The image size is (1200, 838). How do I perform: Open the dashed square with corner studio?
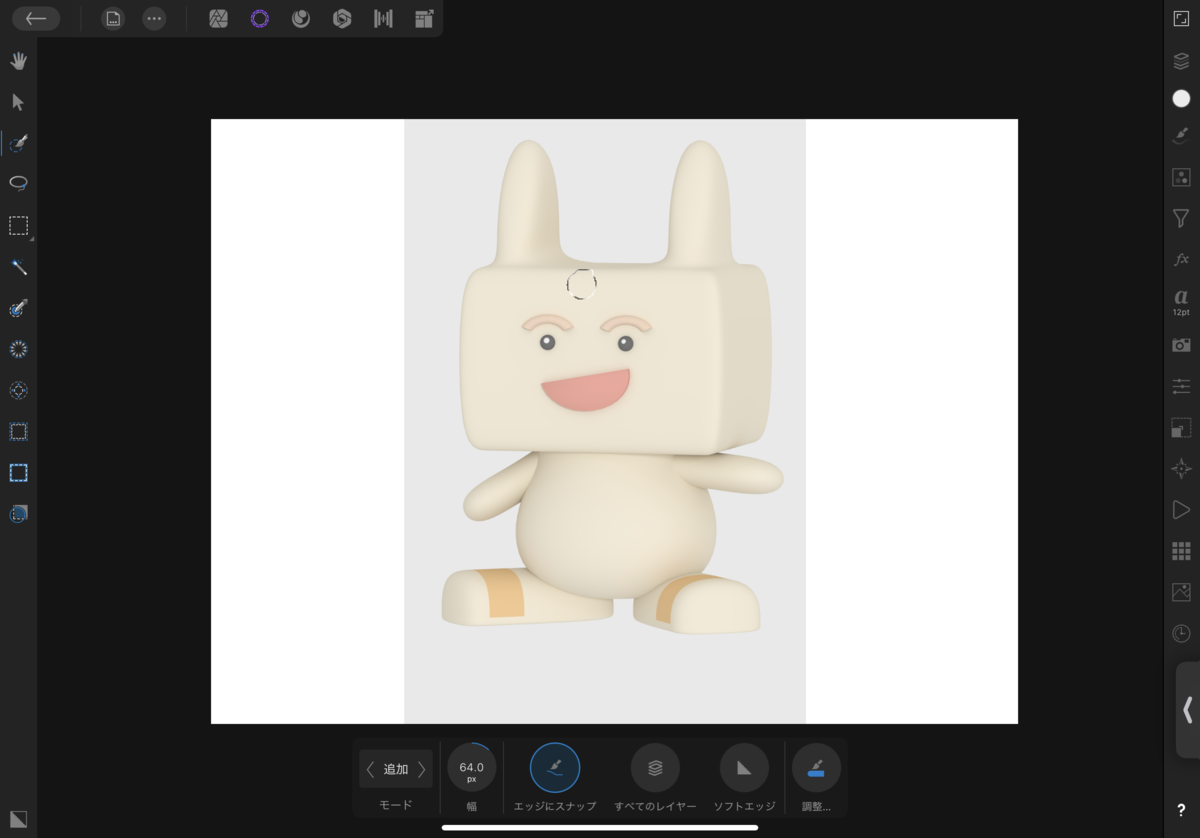click(1181, 427)
